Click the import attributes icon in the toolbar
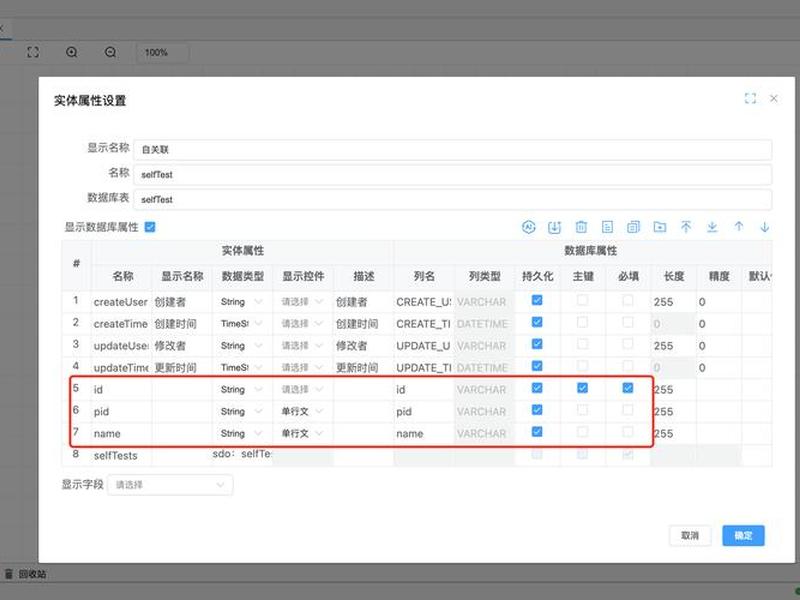Viewport: 800px width, 600px height. click(555, 227)
